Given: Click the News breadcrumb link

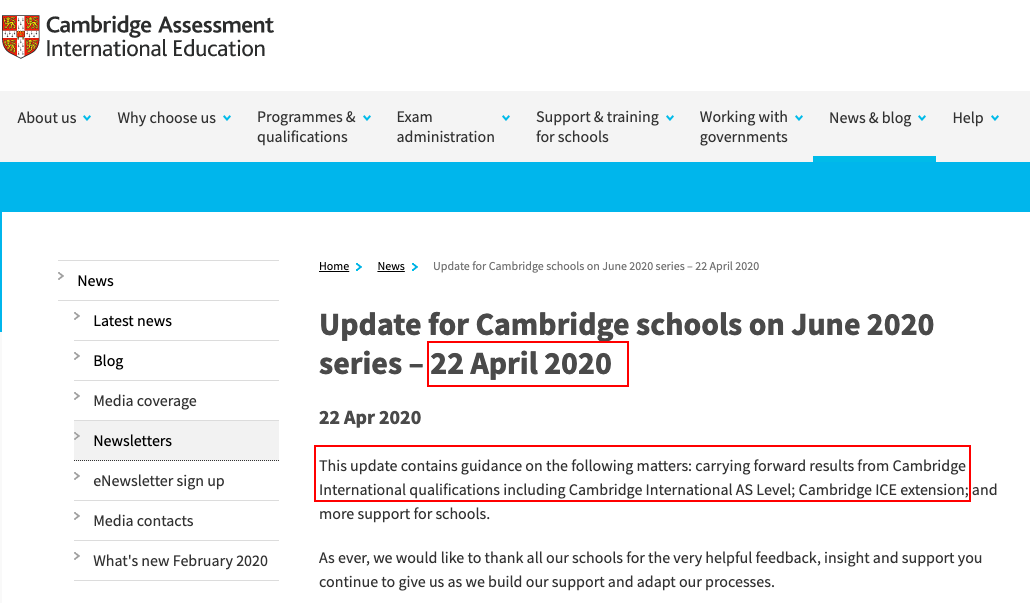Looking at the screenshot, I should click(x=391, y=266).
